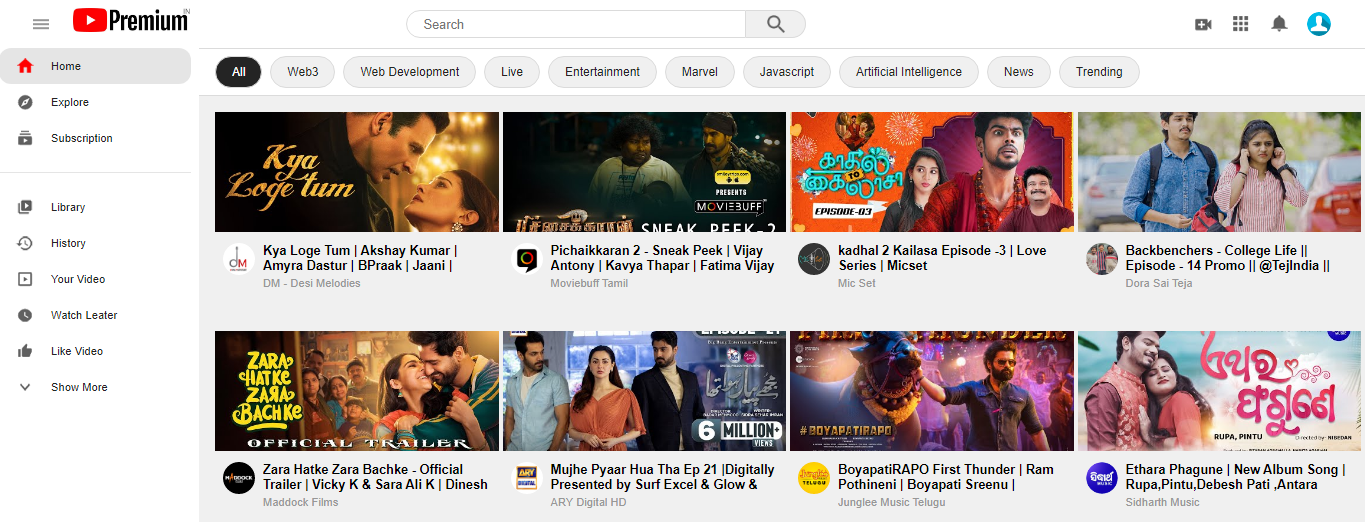
Task: Open BoyapatiRAPO First Thunder thumbnail
Action: coord(932,391)
